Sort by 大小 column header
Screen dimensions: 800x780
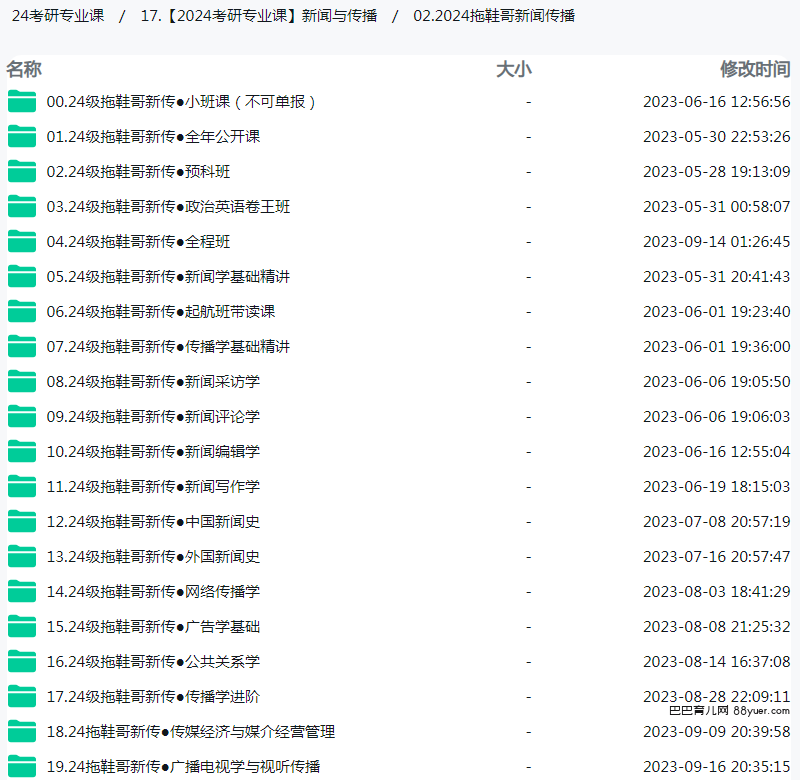[514, 69]
